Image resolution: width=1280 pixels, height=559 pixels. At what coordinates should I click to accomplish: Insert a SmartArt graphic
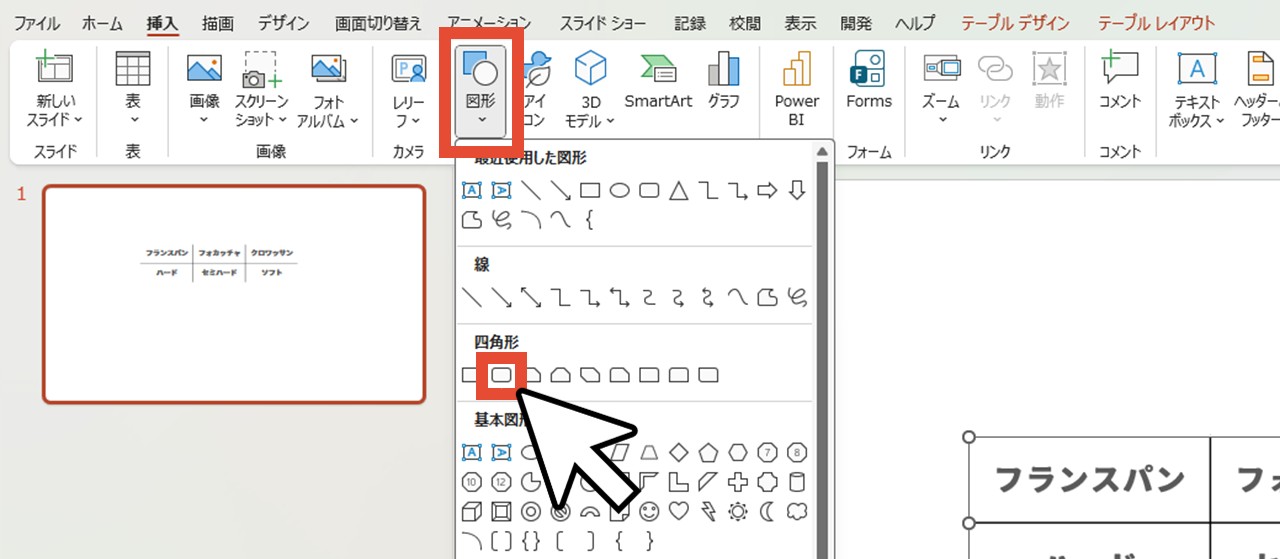click(657, 80)
